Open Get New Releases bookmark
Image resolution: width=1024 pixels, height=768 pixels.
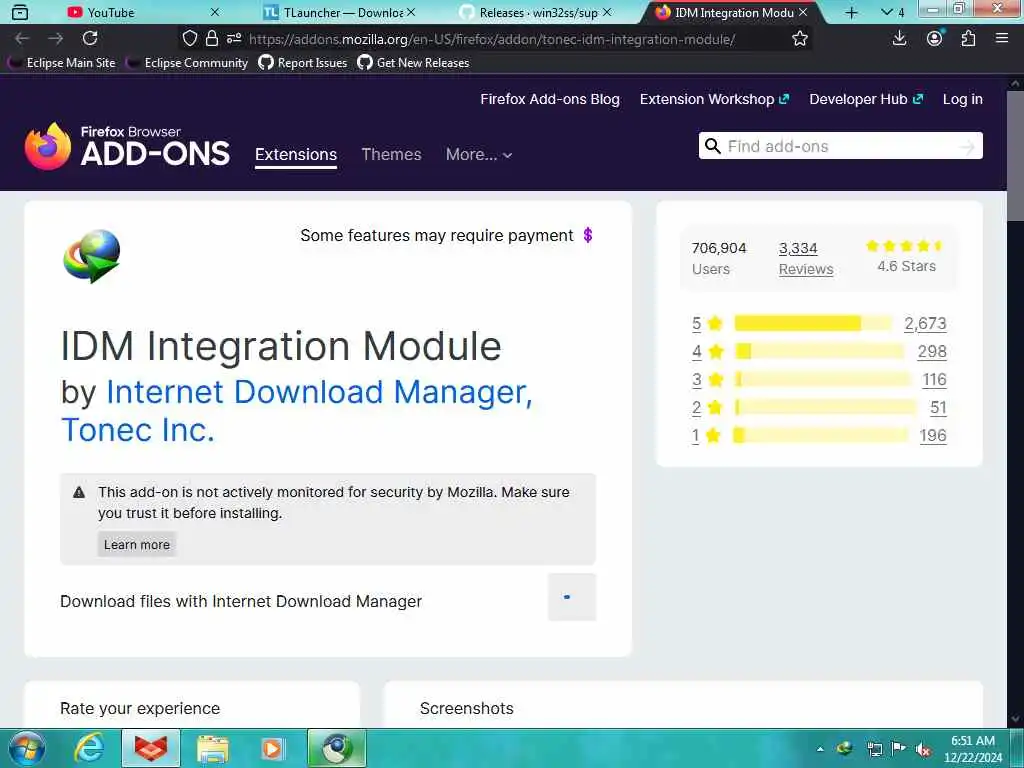click(x=413, y=63)
